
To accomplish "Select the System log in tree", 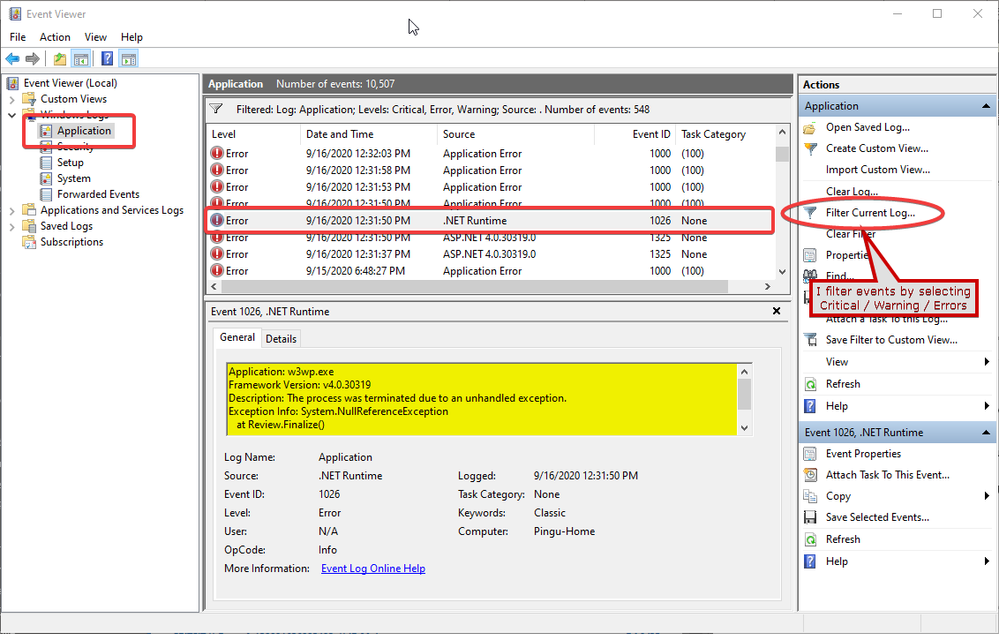I will tap(73, 178).
